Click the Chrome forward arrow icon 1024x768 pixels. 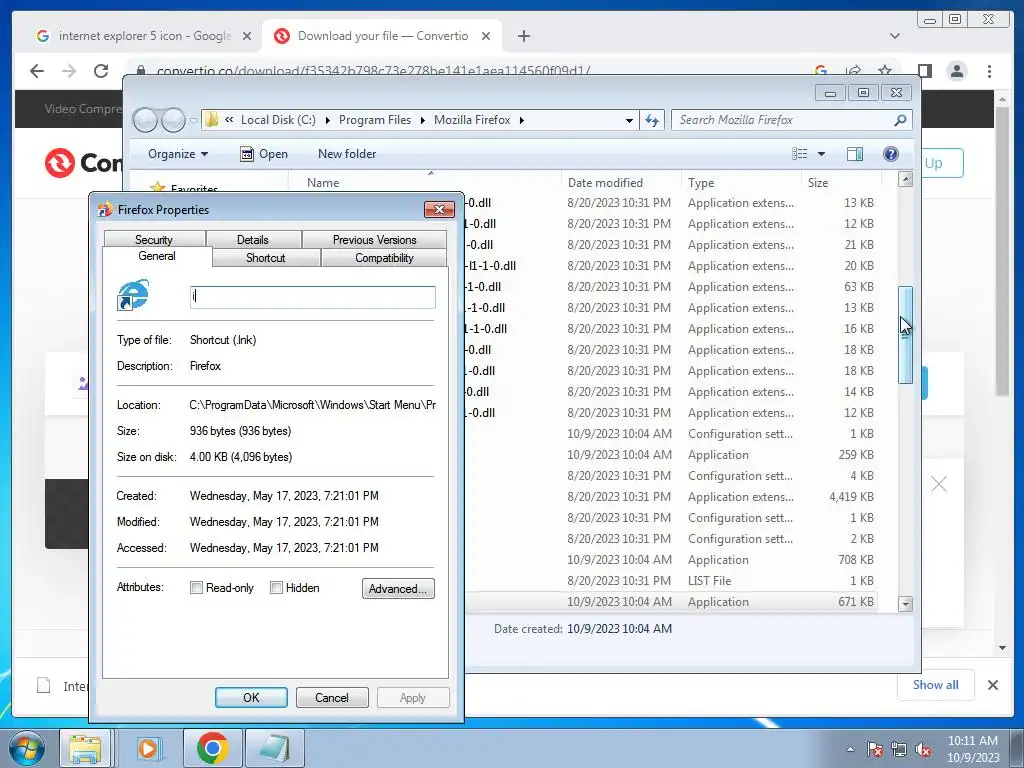[69, 71]
